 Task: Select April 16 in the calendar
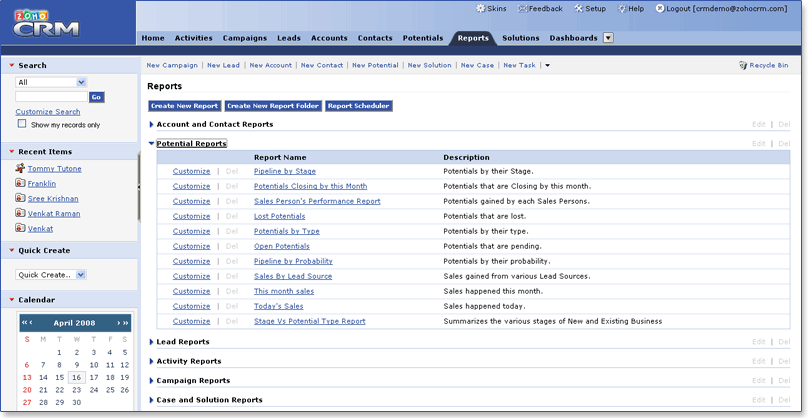click(76, 378)
